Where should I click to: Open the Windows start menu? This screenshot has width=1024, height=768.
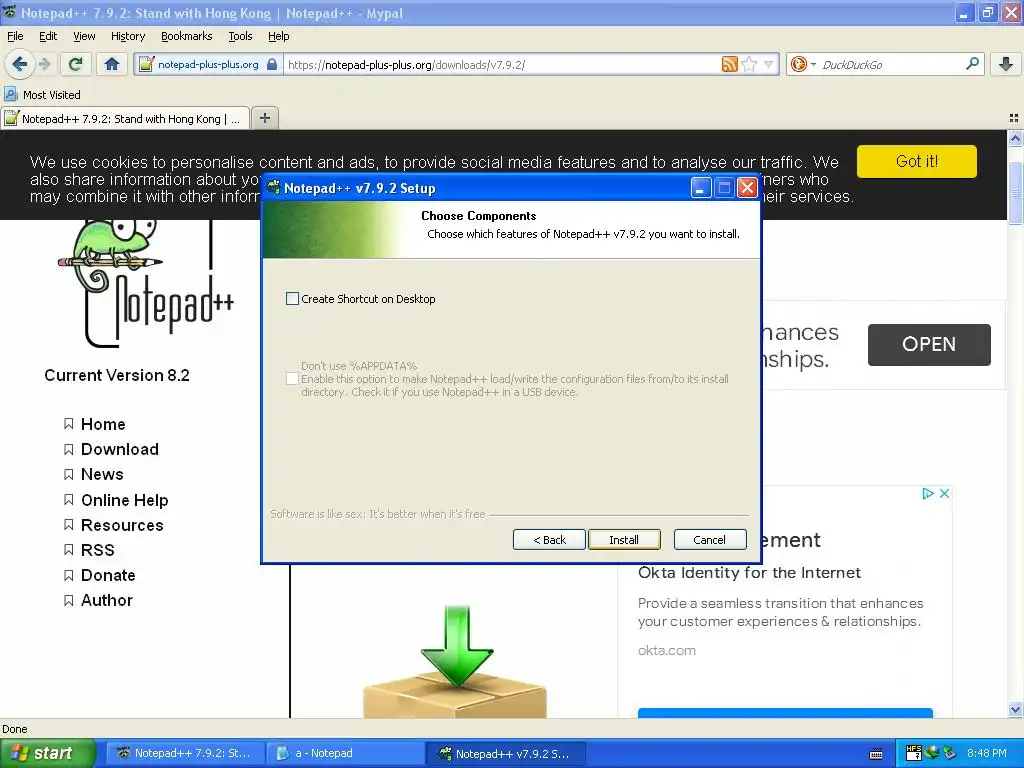click(x=46, y=753)
